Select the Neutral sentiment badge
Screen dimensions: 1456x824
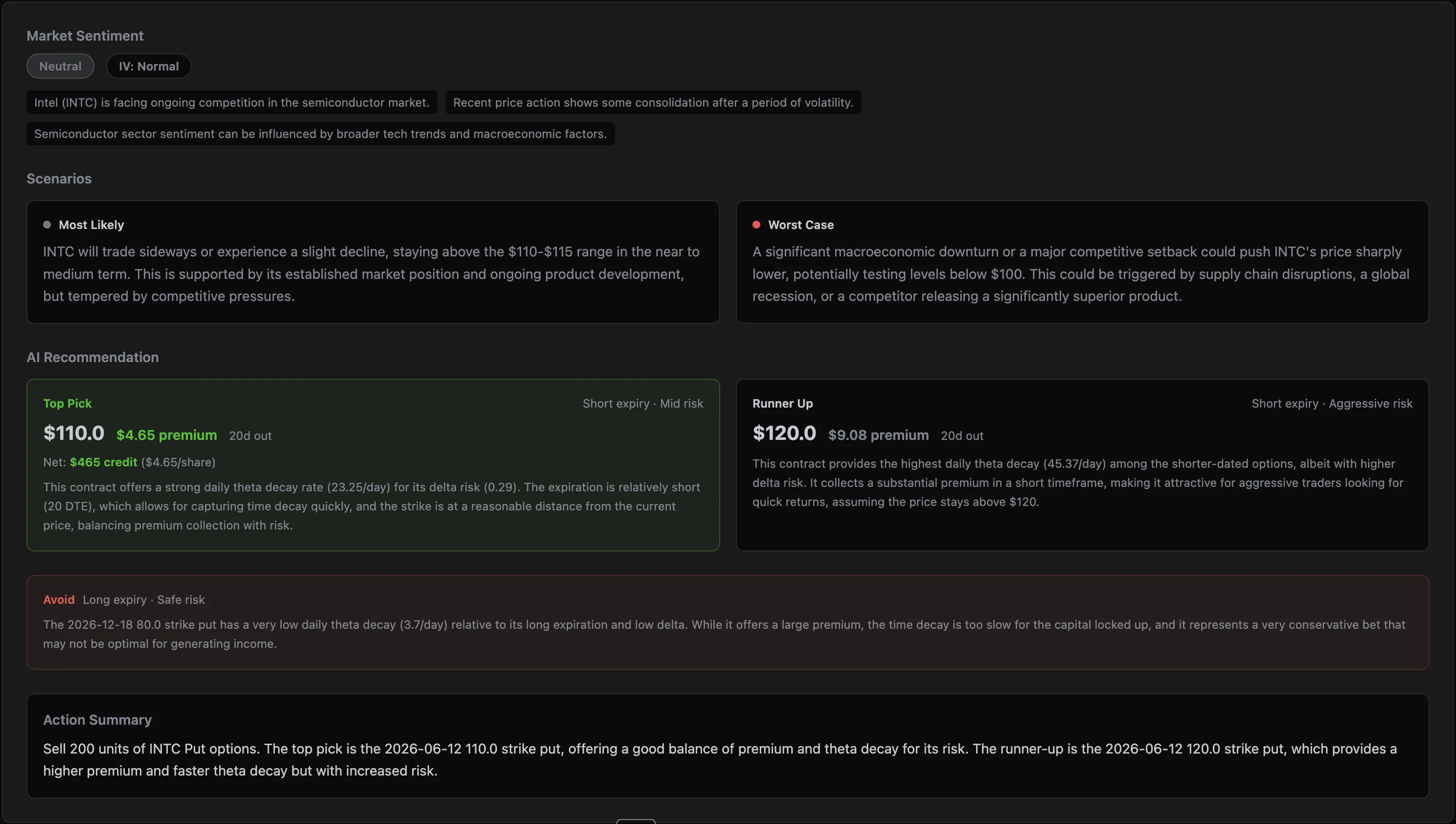pyautogui.click(x=61, y=66)
